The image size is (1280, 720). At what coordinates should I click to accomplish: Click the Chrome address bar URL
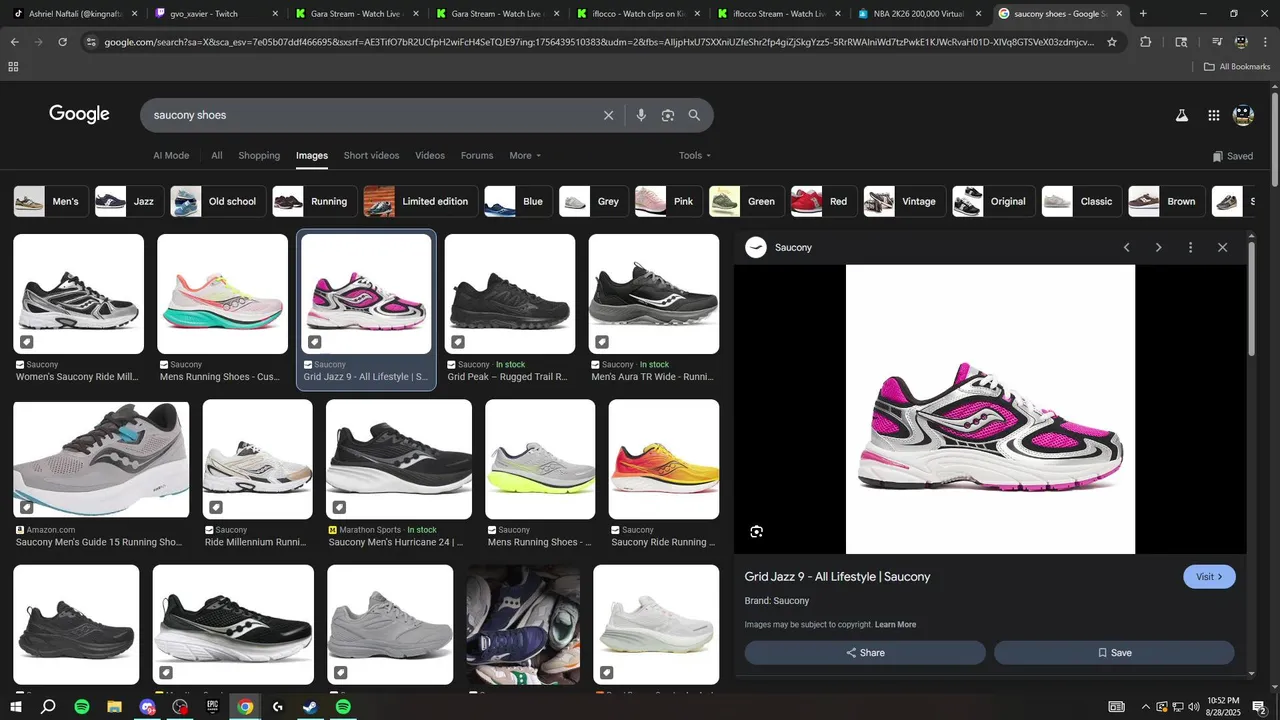coord(598,42)
